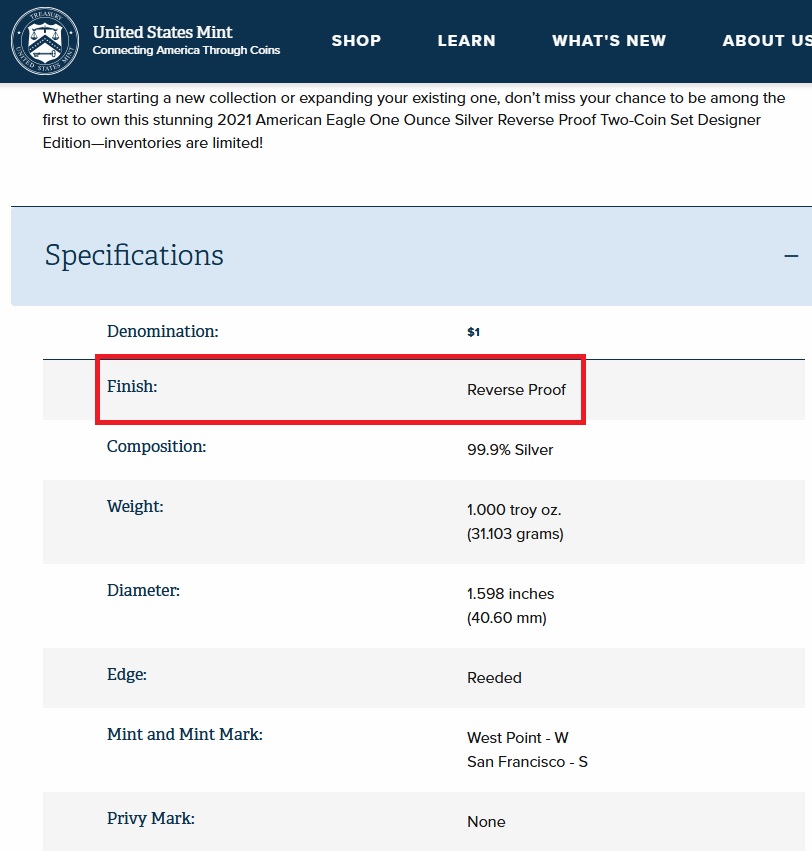This screenshot has height=851, width=812.
Task: Open the LEARN menu
Action: point(466,41)
